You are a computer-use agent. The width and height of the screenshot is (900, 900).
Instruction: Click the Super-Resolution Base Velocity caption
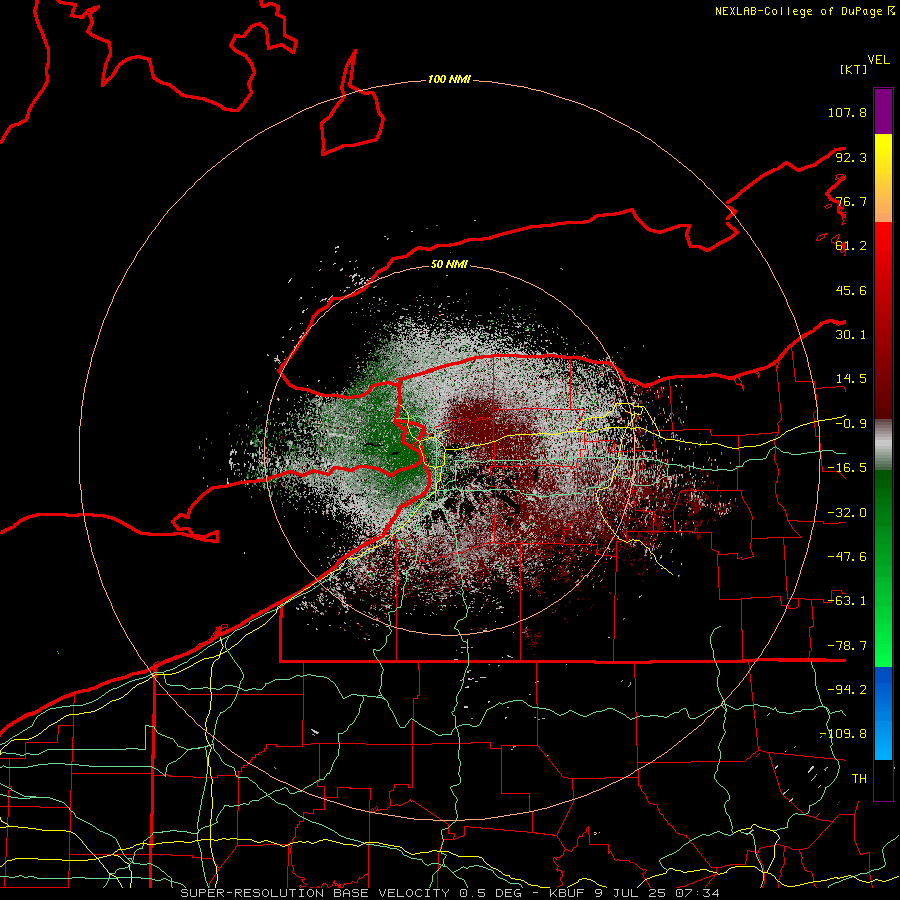(x=449, y=893)
